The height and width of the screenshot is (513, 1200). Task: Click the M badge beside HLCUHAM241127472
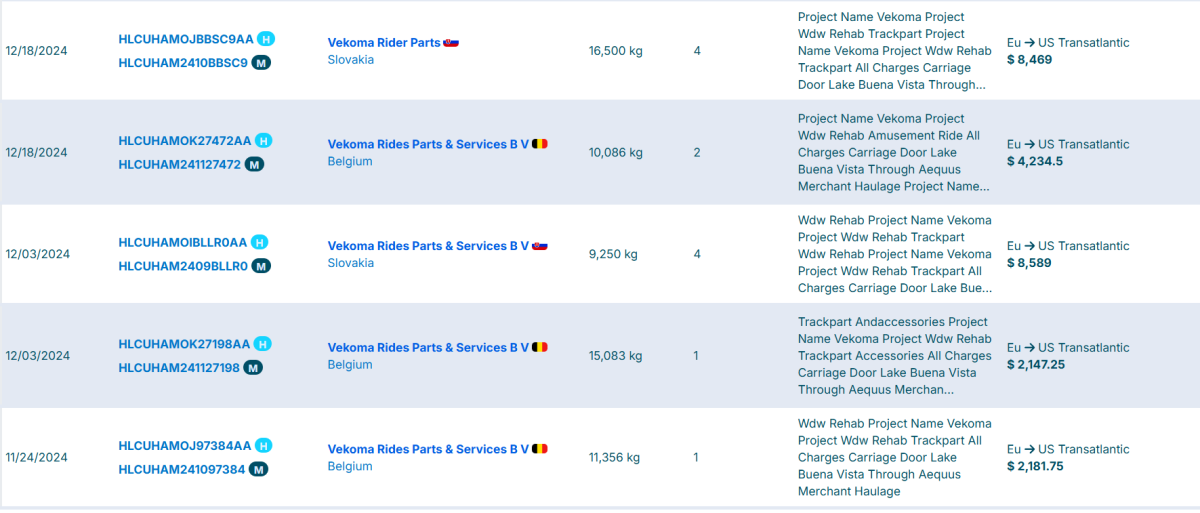pos(254,164)
